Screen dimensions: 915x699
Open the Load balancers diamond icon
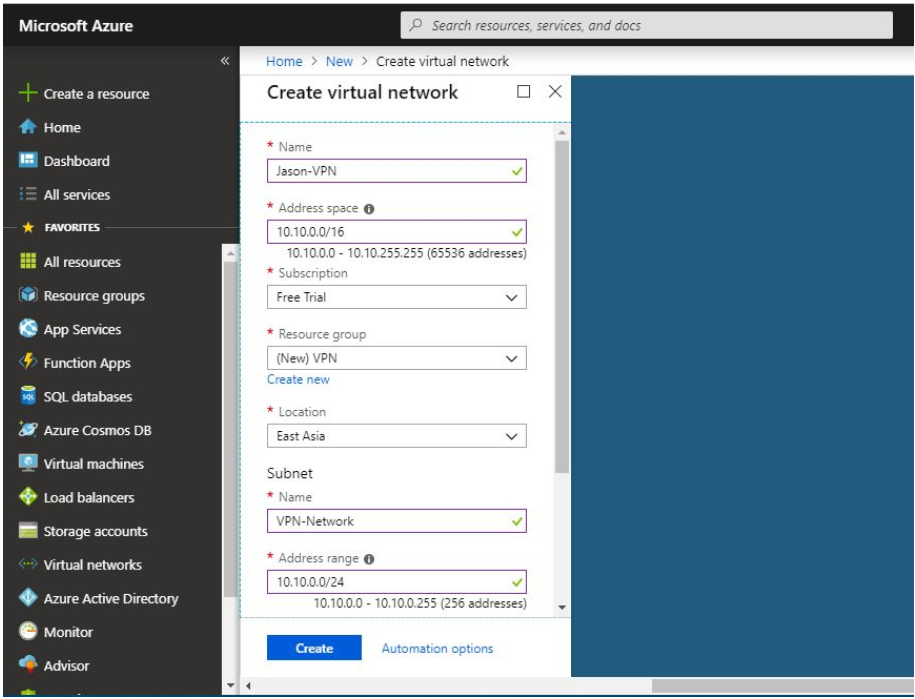[x=27, y=497]
